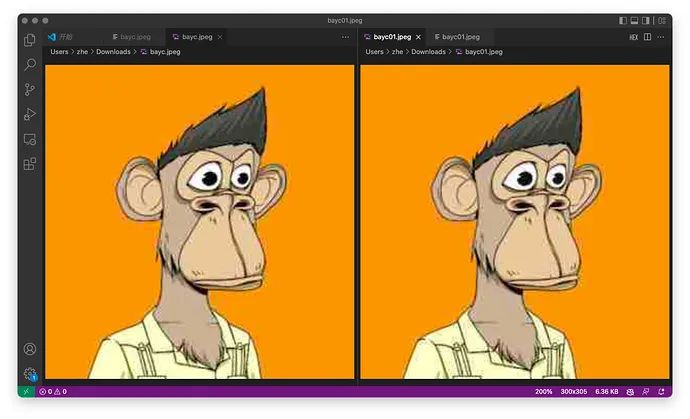
Task: Toggle primary side bar layout icon
Action: [623, 20]
